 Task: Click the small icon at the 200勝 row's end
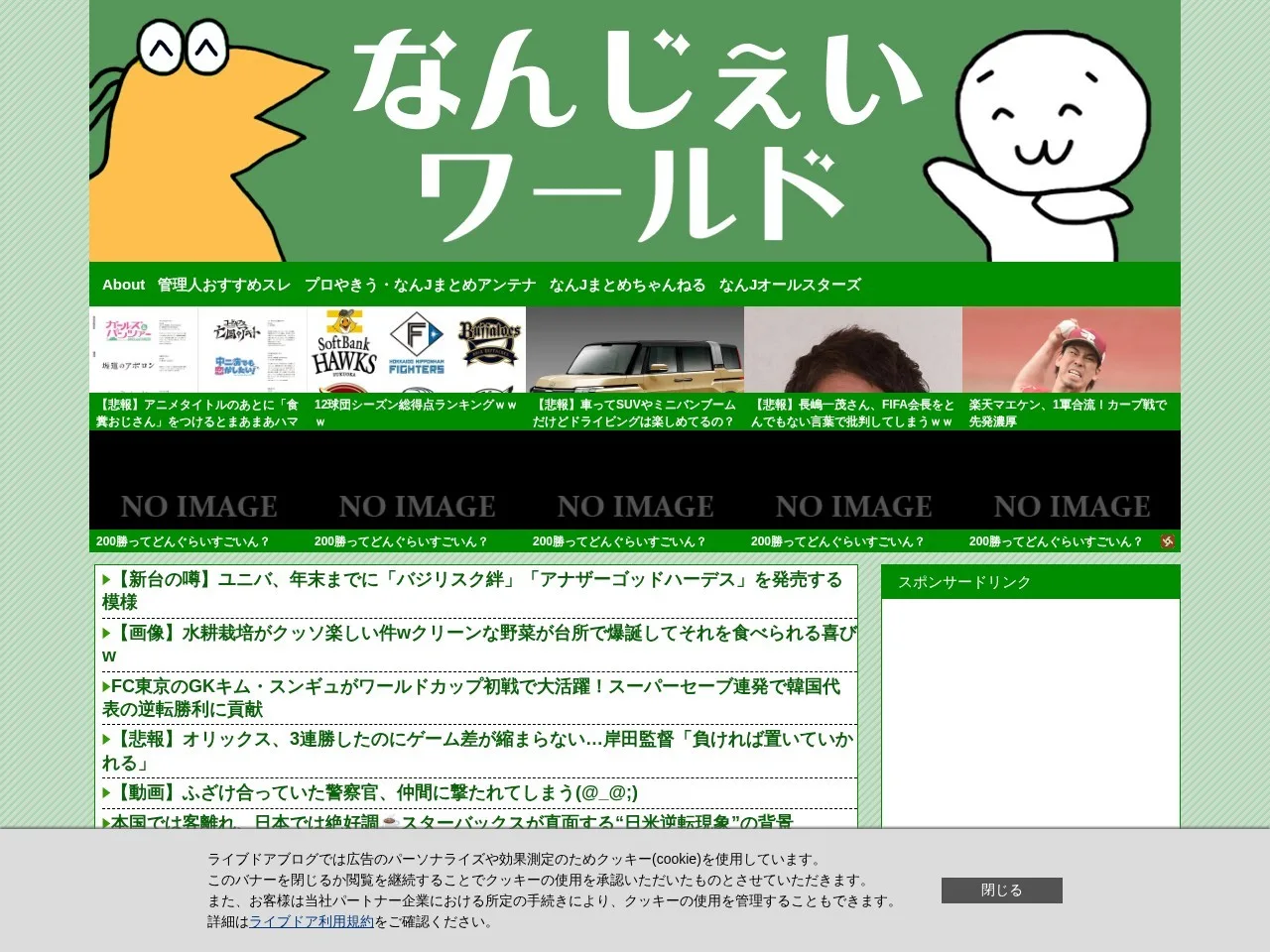1168,541
